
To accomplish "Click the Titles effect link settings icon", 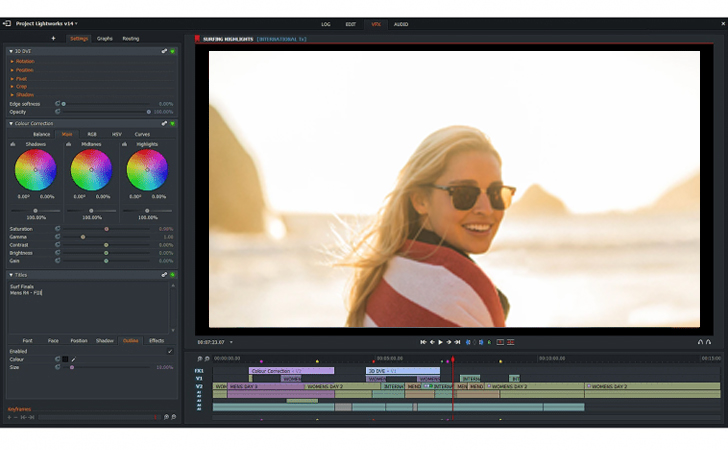I will pyautogui.click(x=164, y=274).
